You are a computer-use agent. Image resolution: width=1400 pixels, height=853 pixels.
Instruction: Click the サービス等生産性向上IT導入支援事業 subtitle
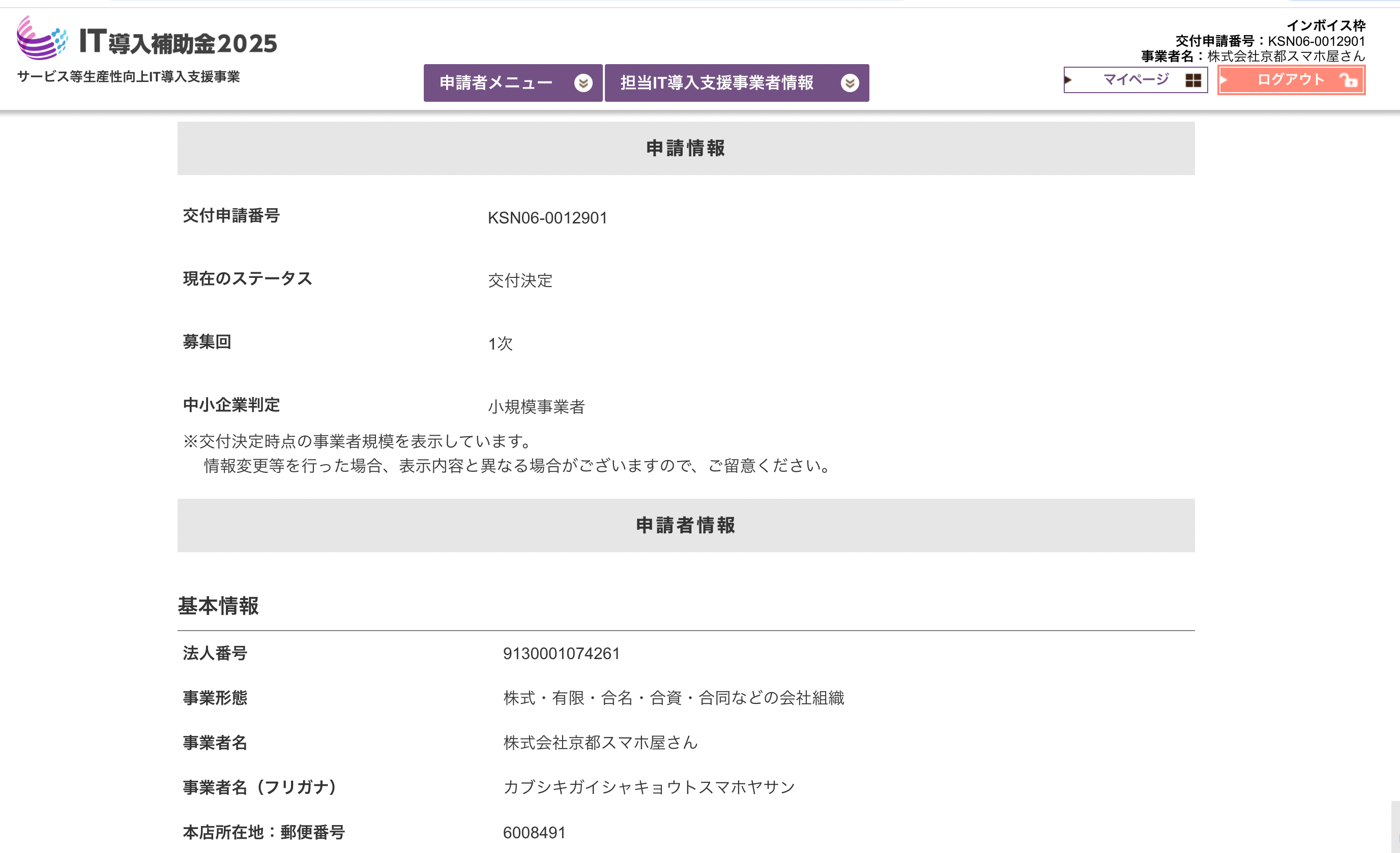(128, 77)
